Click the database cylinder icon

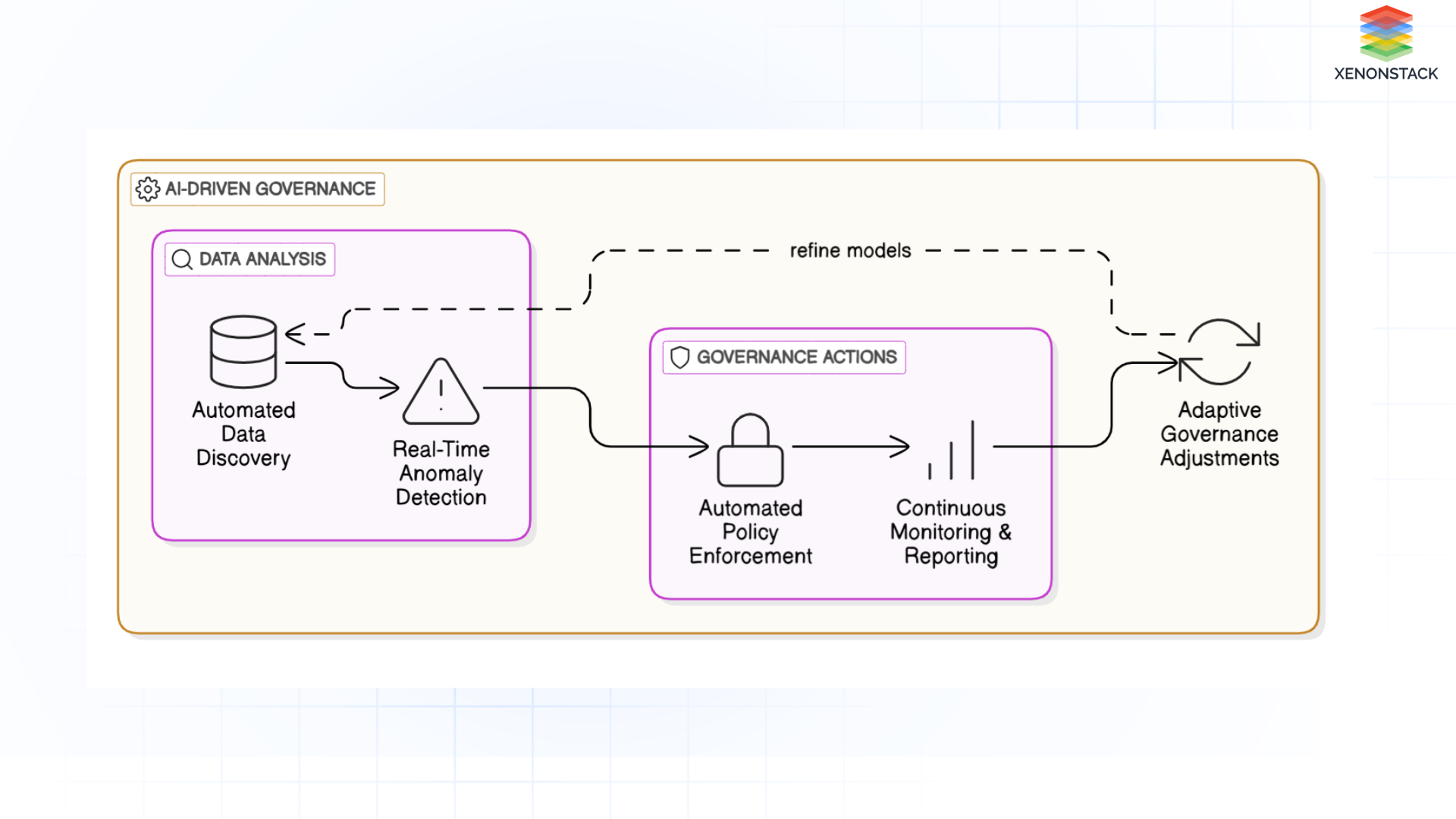[x=243, y=352]
